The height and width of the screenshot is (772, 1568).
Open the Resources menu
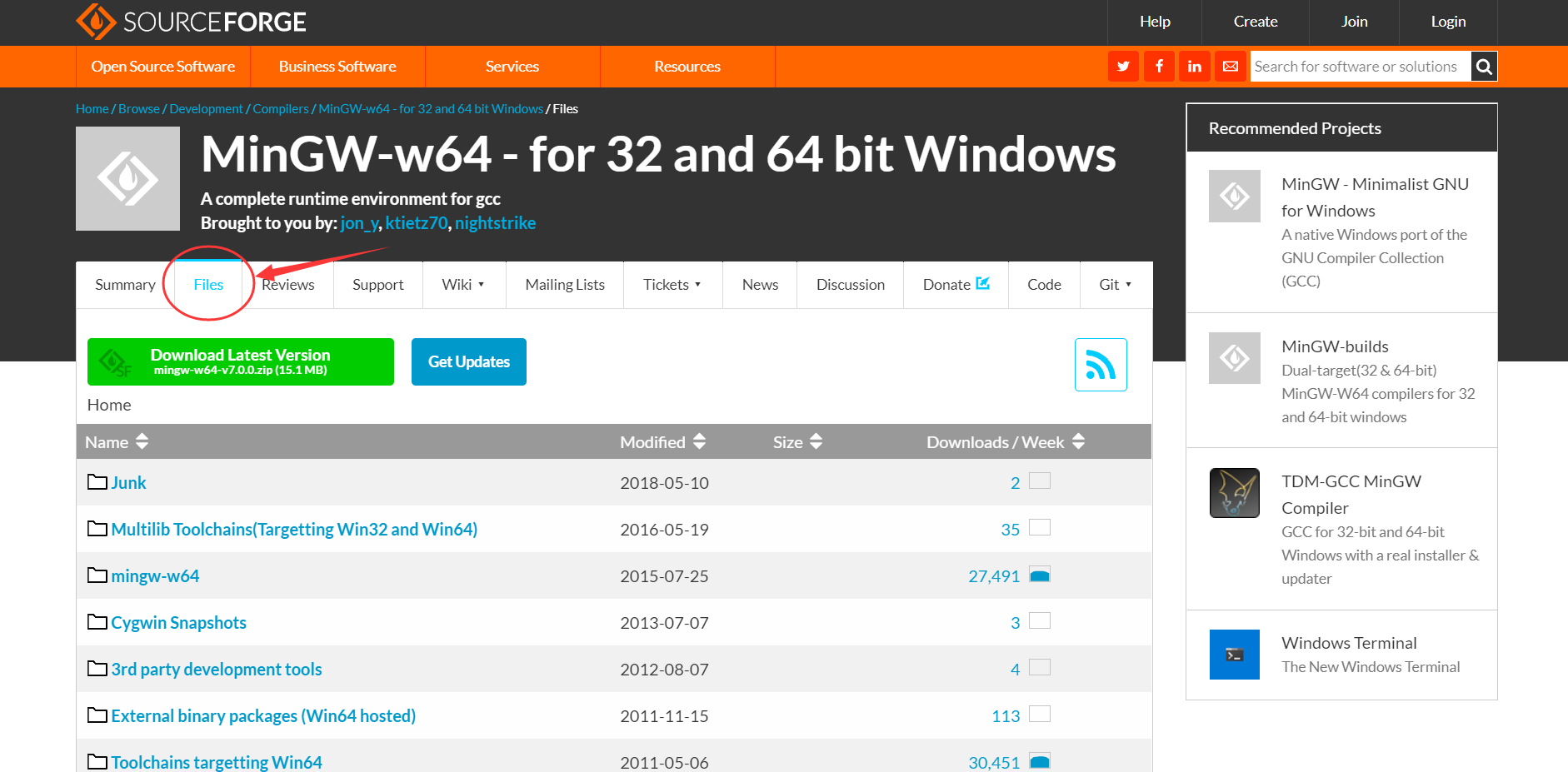[x=687, y=67]
